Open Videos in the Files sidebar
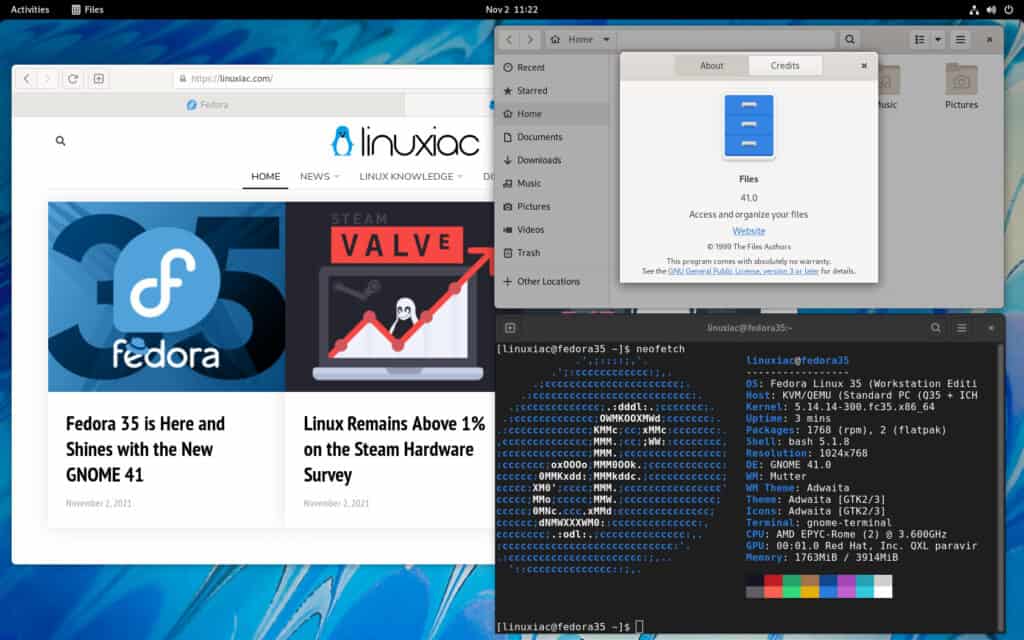Image resolution: width=1024 pixels, height=640 pixels. pyautogui.click(x=552, y=230)
